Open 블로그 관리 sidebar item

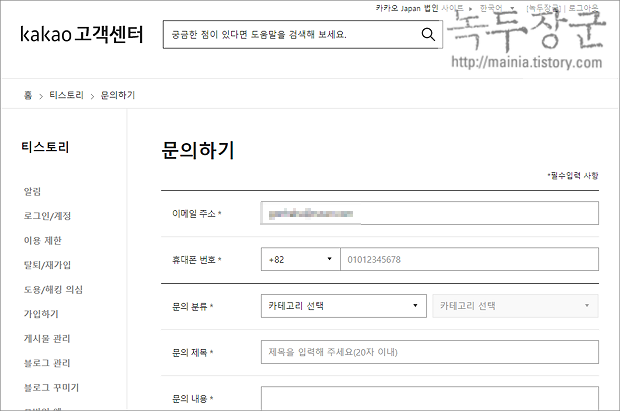[x=47, y=363]
